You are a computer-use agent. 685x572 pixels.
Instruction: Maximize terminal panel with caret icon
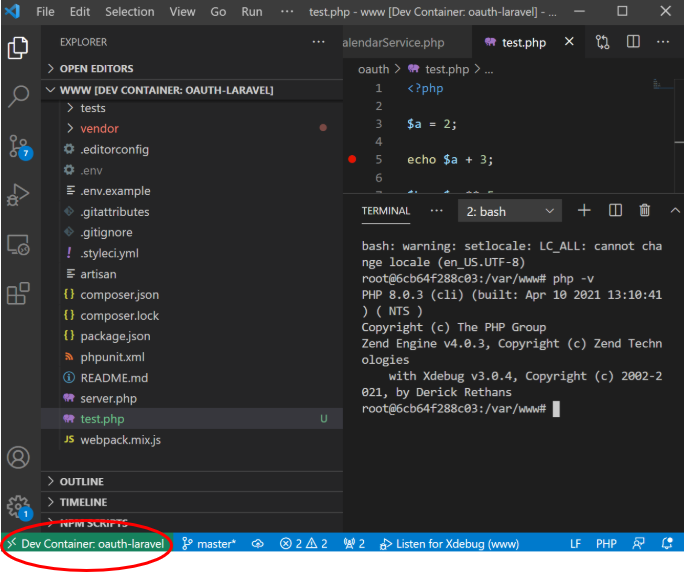[x=675, y=211]
